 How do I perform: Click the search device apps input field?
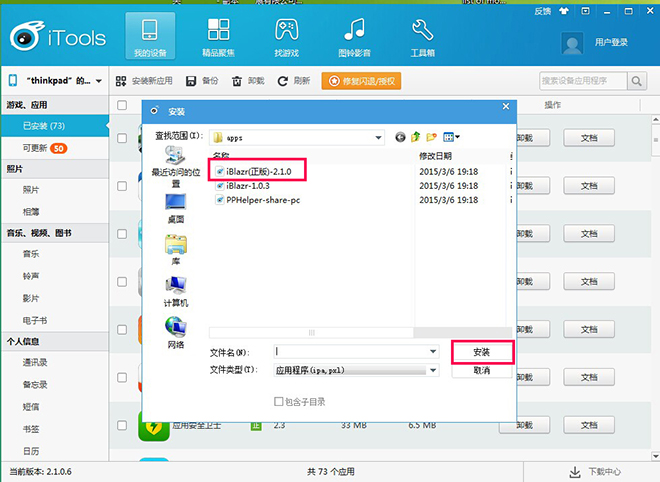(583, 81)
